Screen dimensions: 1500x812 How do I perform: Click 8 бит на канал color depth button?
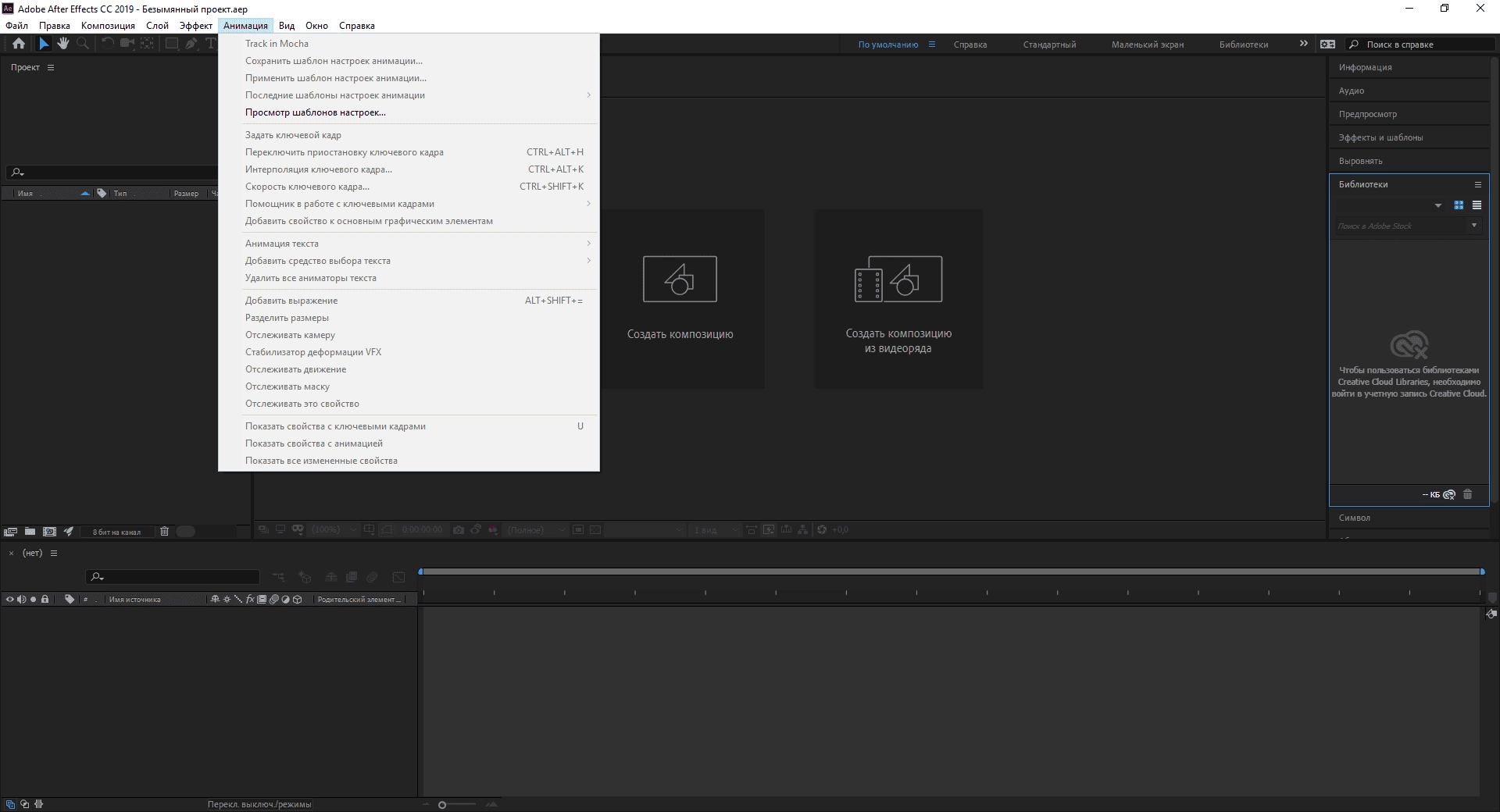(116, 532)
